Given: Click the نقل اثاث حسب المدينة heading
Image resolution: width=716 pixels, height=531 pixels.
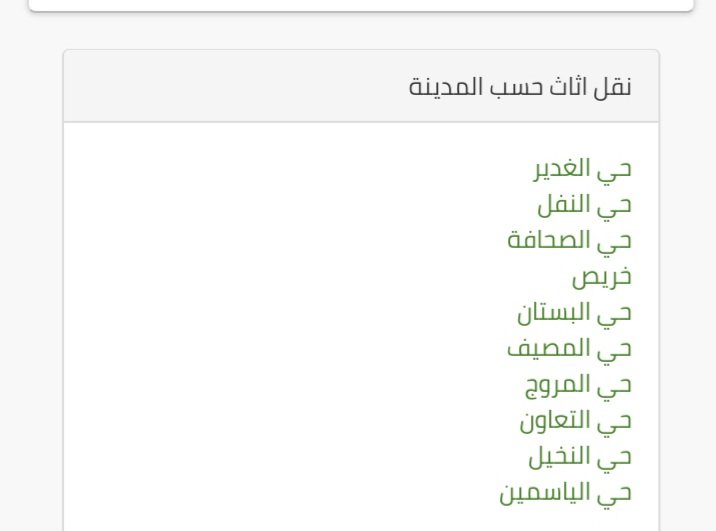Looking at the screenshot, I should 521,86.
